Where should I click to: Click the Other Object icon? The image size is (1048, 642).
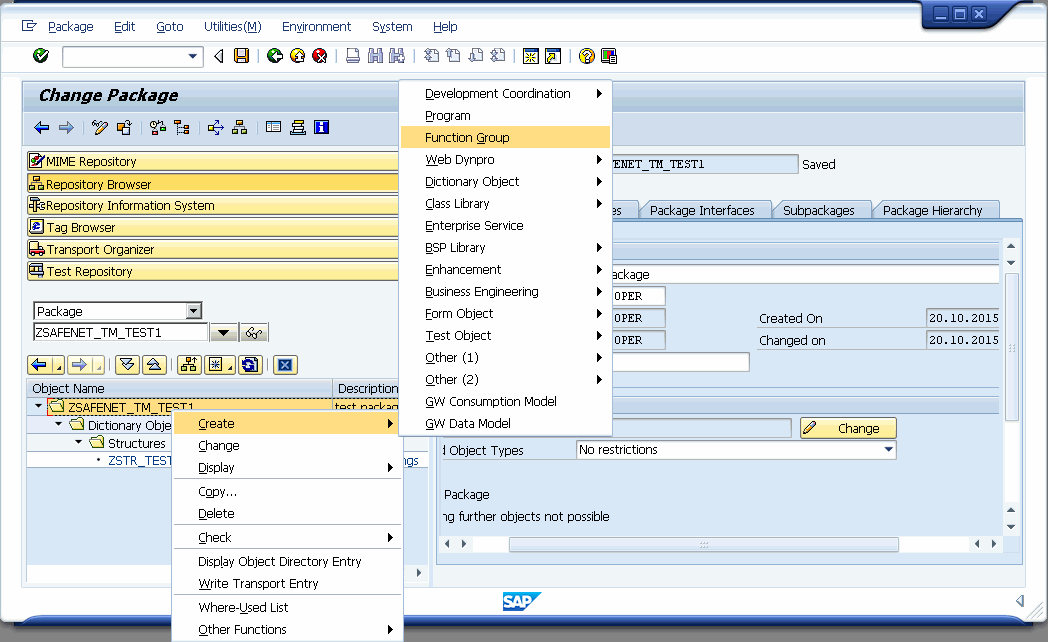124,128
